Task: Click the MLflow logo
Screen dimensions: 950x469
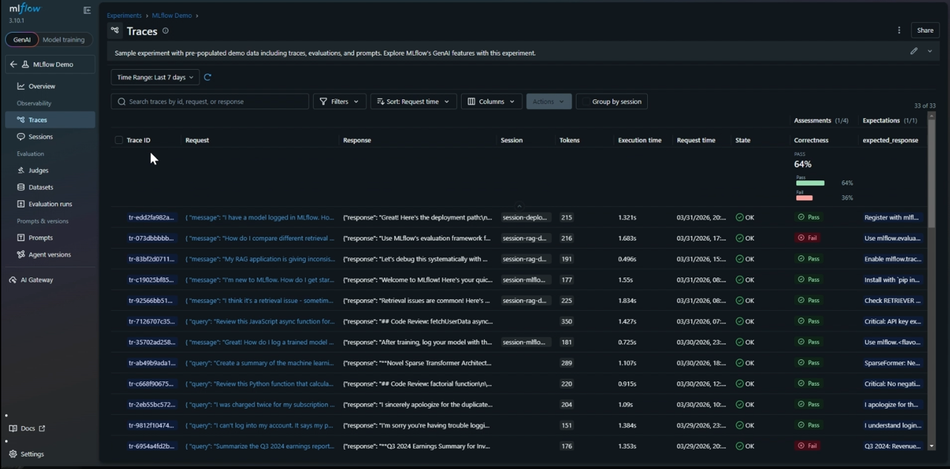Action: [x=25, y=9]
